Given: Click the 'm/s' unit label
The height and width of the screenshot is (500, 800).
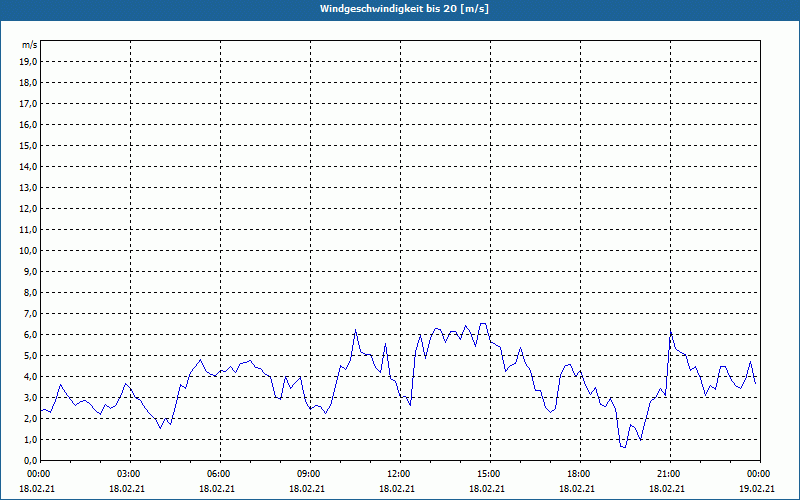Looking at the screenshot, I should [30, 45].
